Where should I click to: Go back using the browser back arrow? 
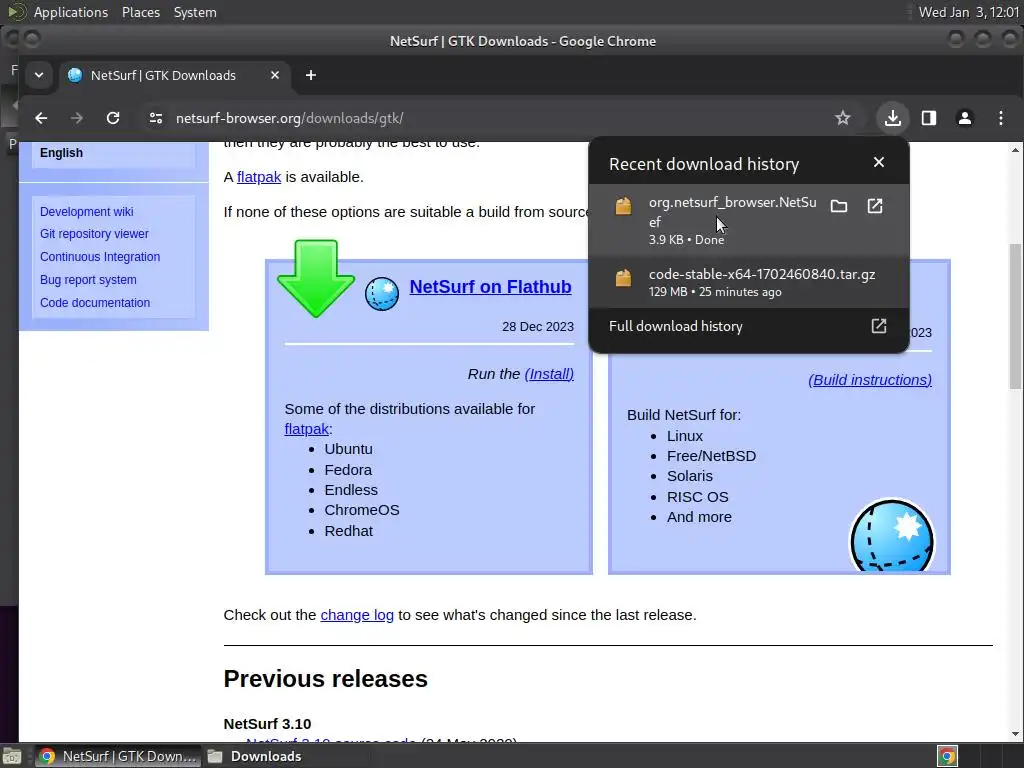click(x=41, y=118)
